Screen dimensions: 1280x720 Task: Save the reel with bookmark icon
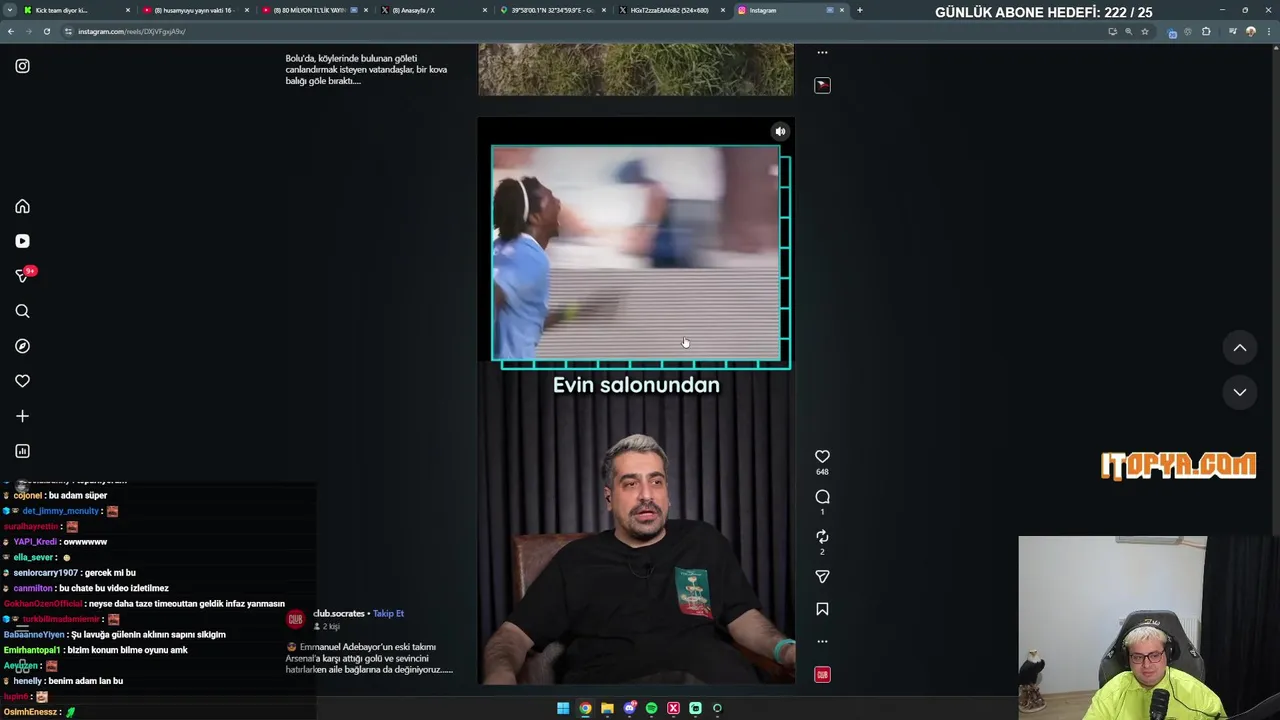[822, 609]
